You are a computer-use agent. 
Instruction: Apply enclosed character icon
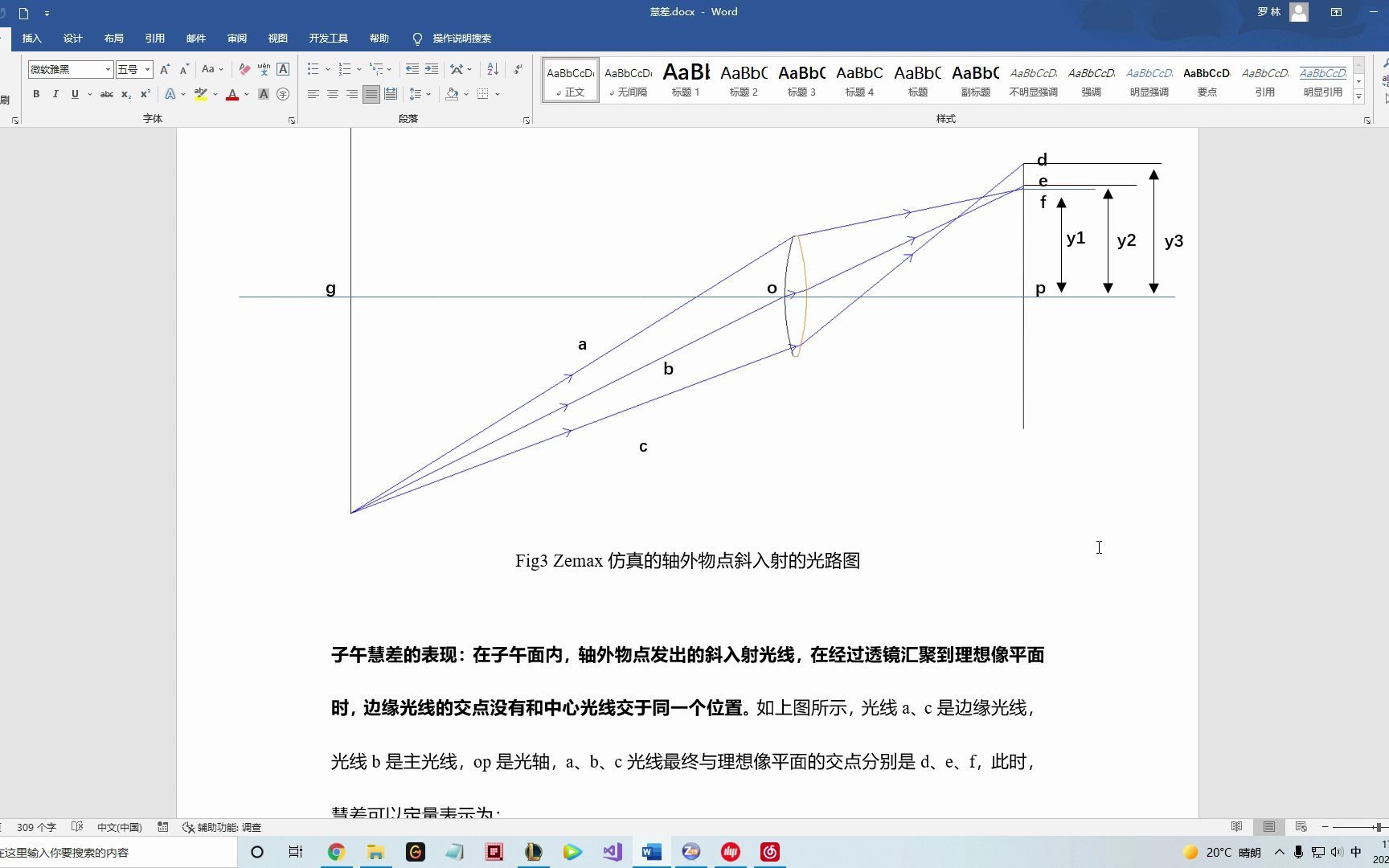[x=283, y=94]
